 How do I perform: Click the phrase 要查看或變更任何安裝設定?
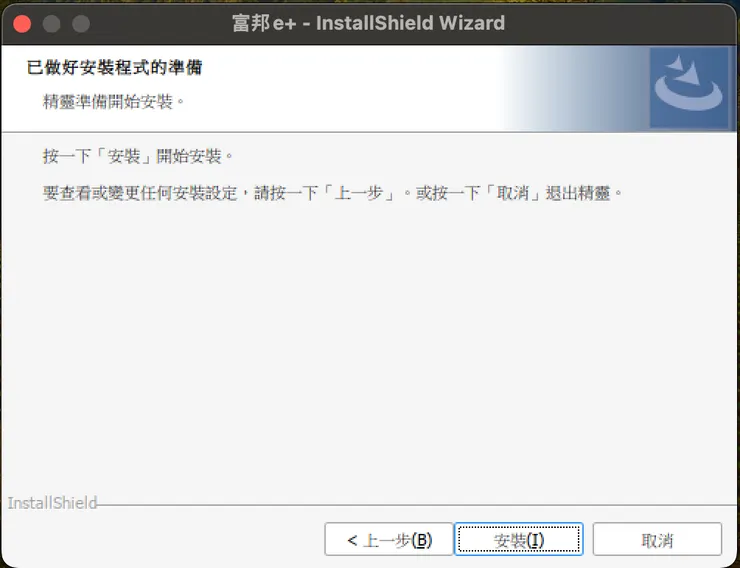(140, 193)
